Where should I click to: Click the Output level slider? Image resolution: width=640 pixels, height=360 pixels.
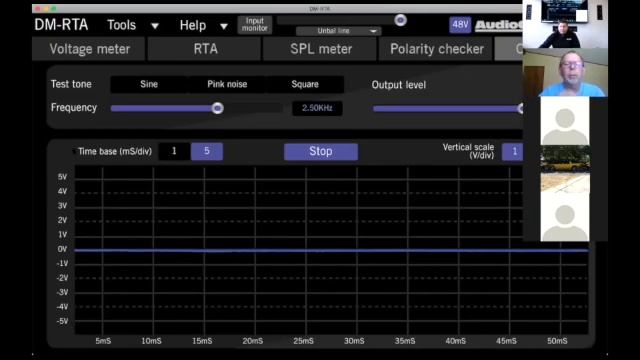tap(448, 109)
